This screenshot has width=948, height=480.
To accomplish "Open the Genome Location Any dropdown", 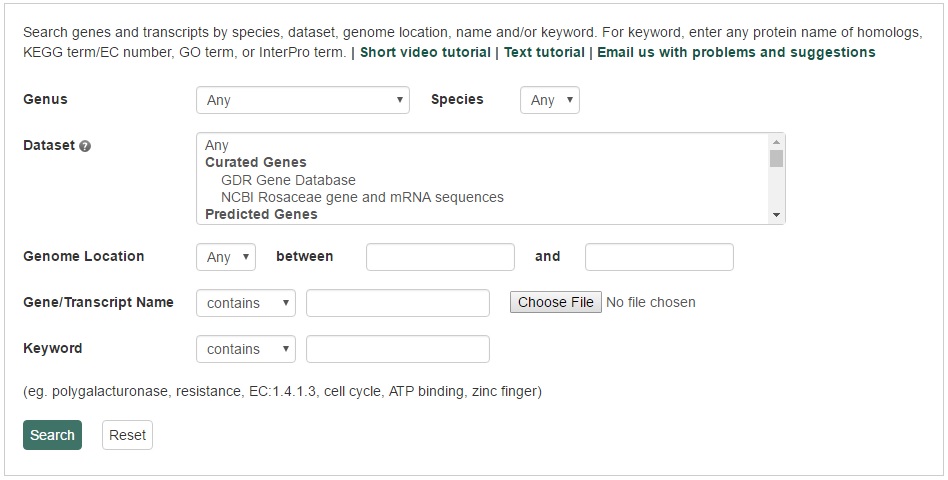I will [x=226, y=257].
